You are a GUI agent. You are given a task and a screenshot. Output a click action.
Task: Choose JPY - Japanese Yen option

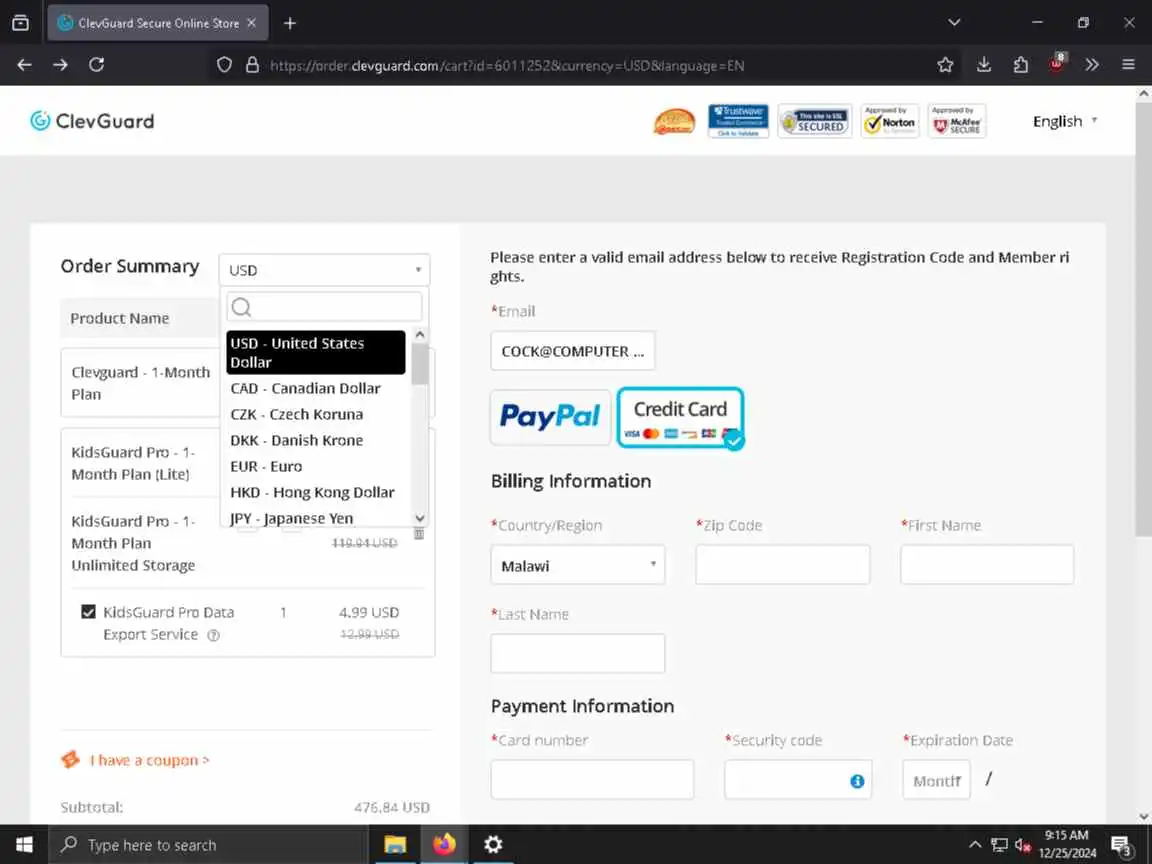[x=317, y=518]
